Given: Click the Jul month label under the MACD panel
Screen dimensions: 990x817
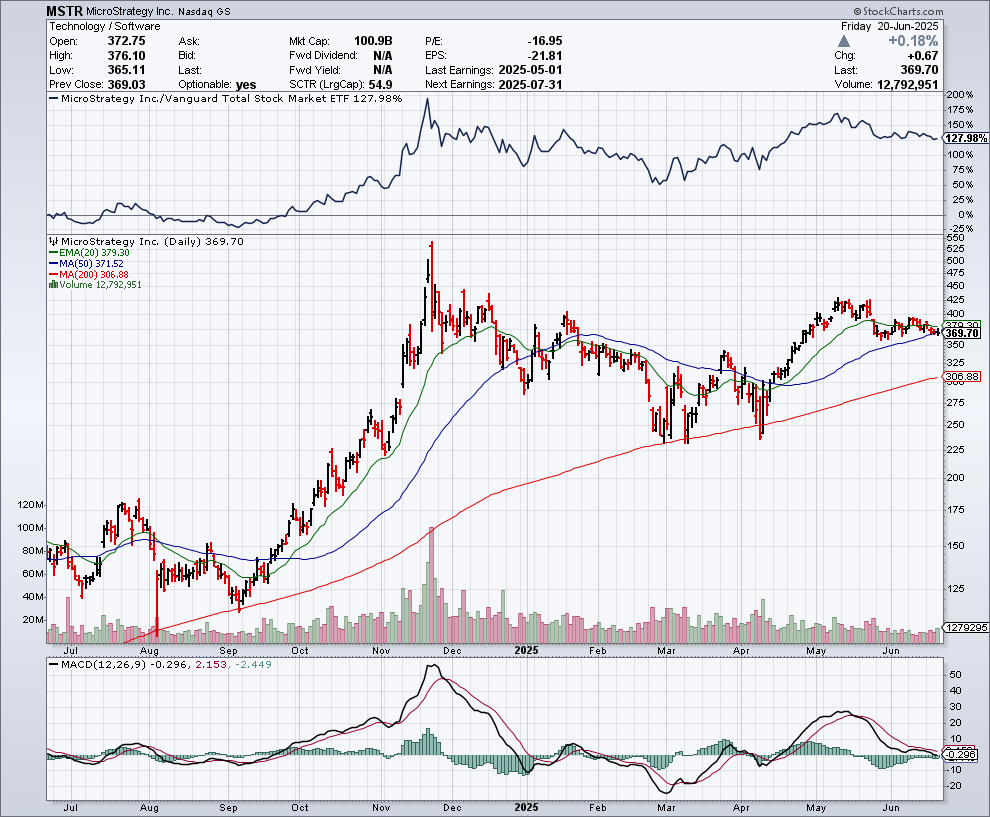Looking at the screenshot, I should pyautogui.click(x=71, y=808).
